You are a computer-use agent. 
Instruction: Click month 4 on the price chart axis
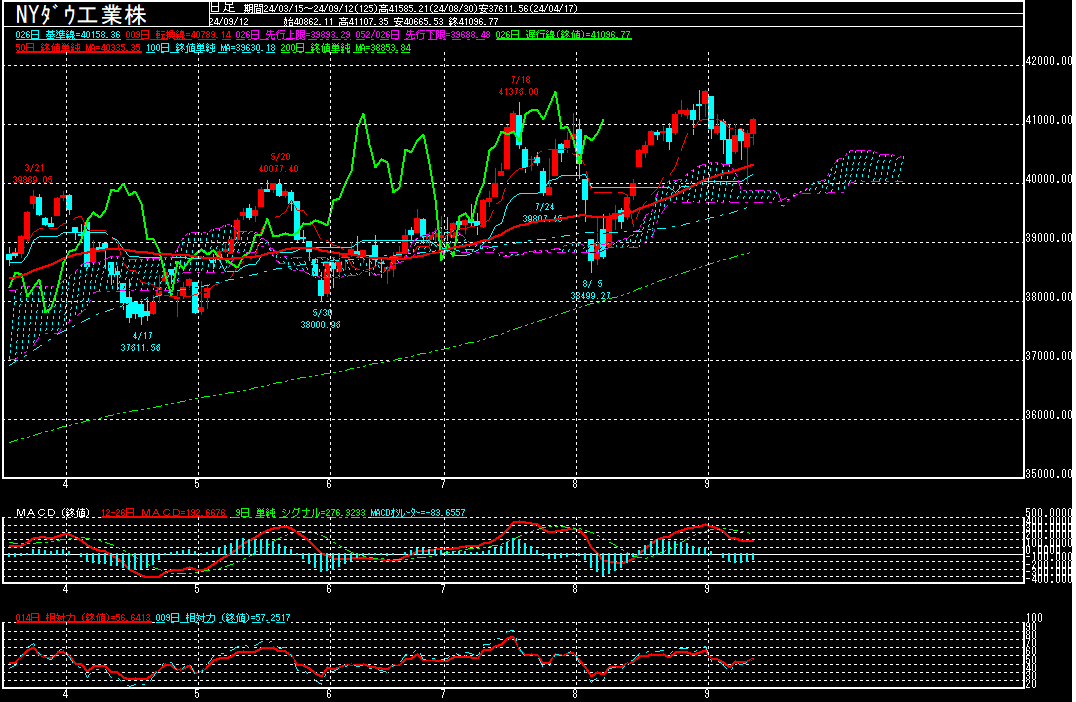click(x=66, y=484)
